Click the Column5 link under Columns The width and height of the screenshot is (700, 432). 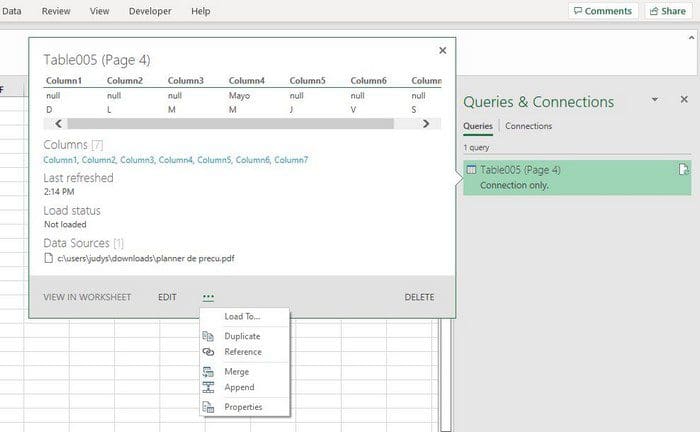[x=214, y=160]
